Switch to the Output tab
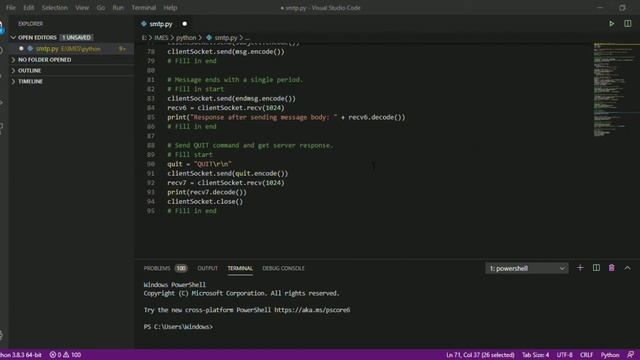The height and width of the screenshot is (360, 640). click(207, 268)
